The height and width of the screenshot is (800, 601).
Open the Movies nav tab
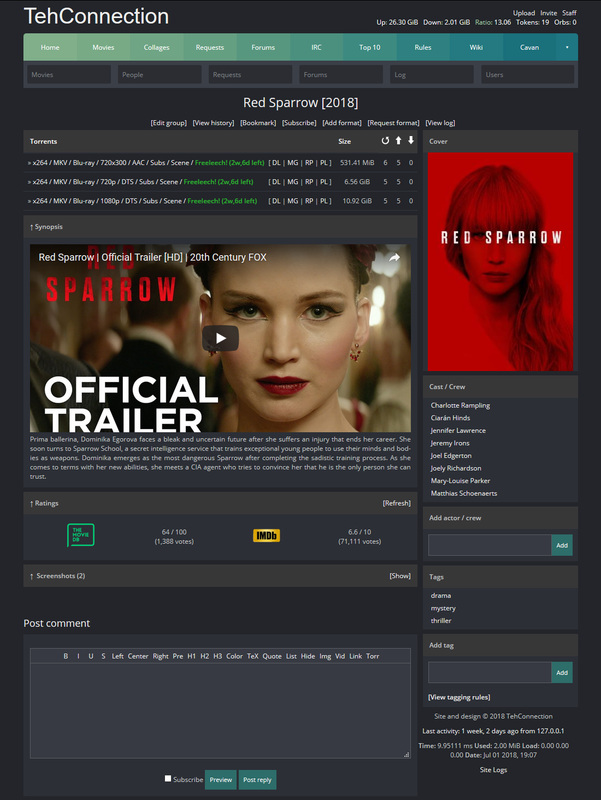(x=103, y=47)
